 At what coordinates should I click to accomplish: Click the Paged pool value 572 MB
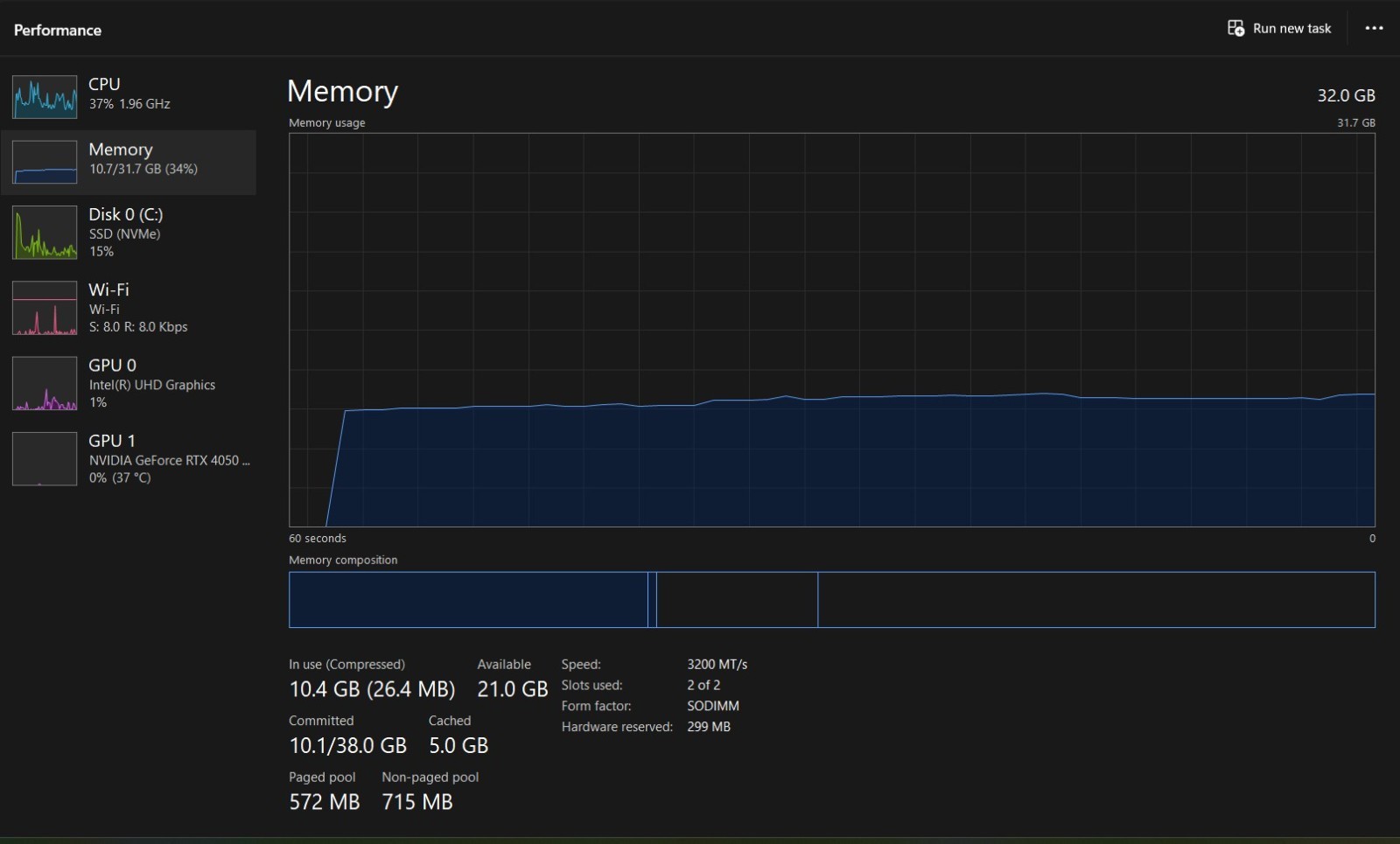[x=325, y=802]
